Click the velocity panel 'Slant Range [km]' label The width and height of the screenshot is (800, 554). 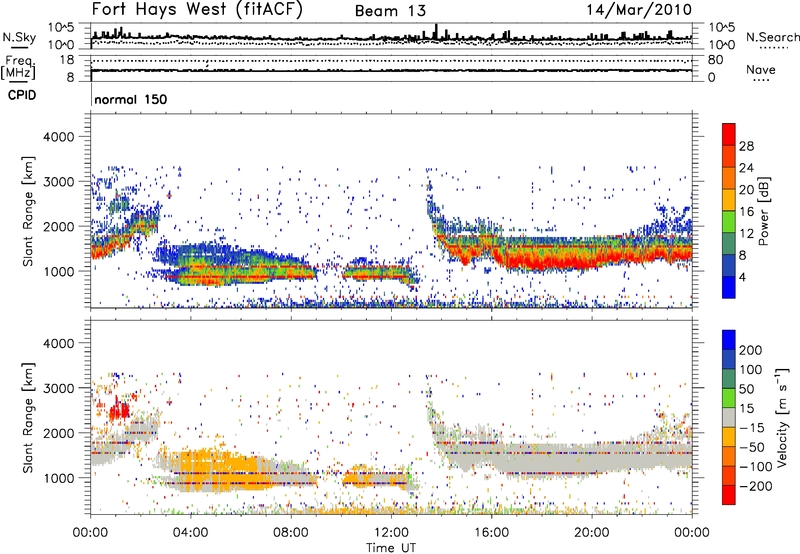coord(28,418)
